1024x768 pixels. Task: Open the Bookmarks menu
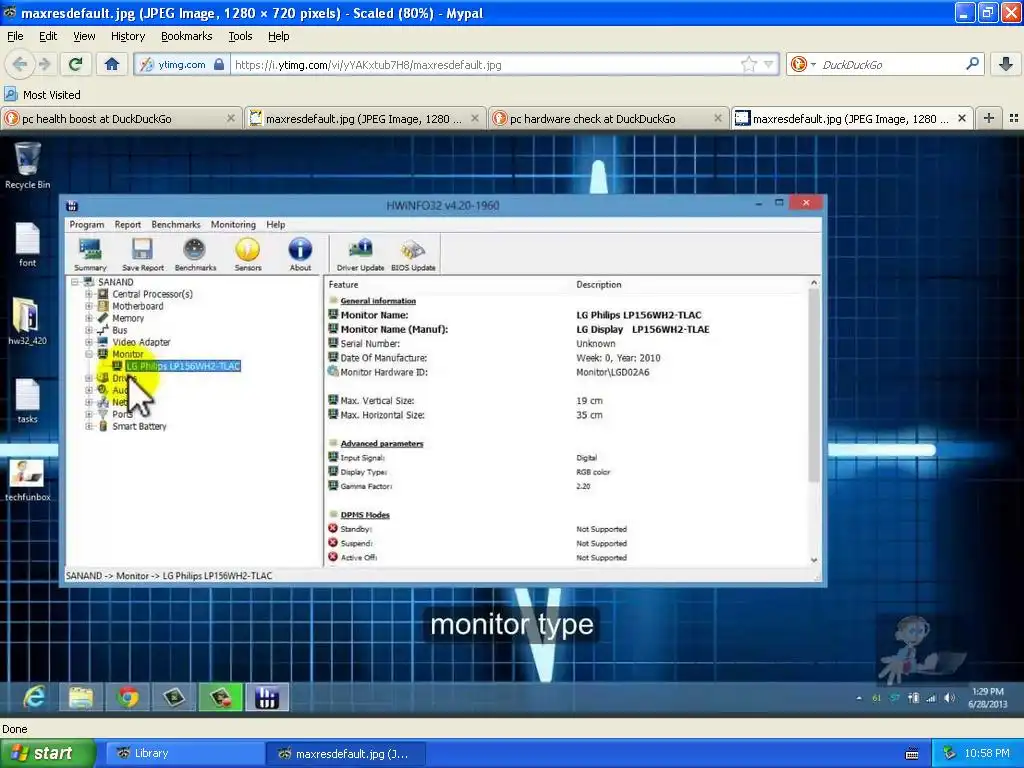coord(186,36)
